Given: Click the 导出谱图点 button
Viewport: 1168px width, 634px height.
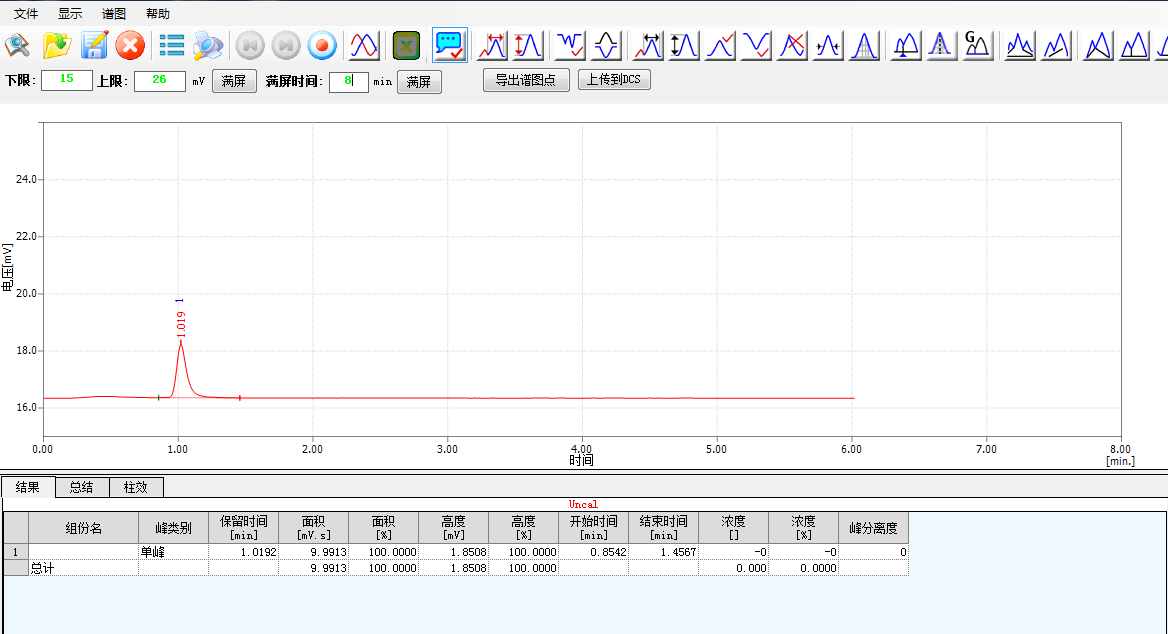Looking at the screenshot, I should coord(526,80).
